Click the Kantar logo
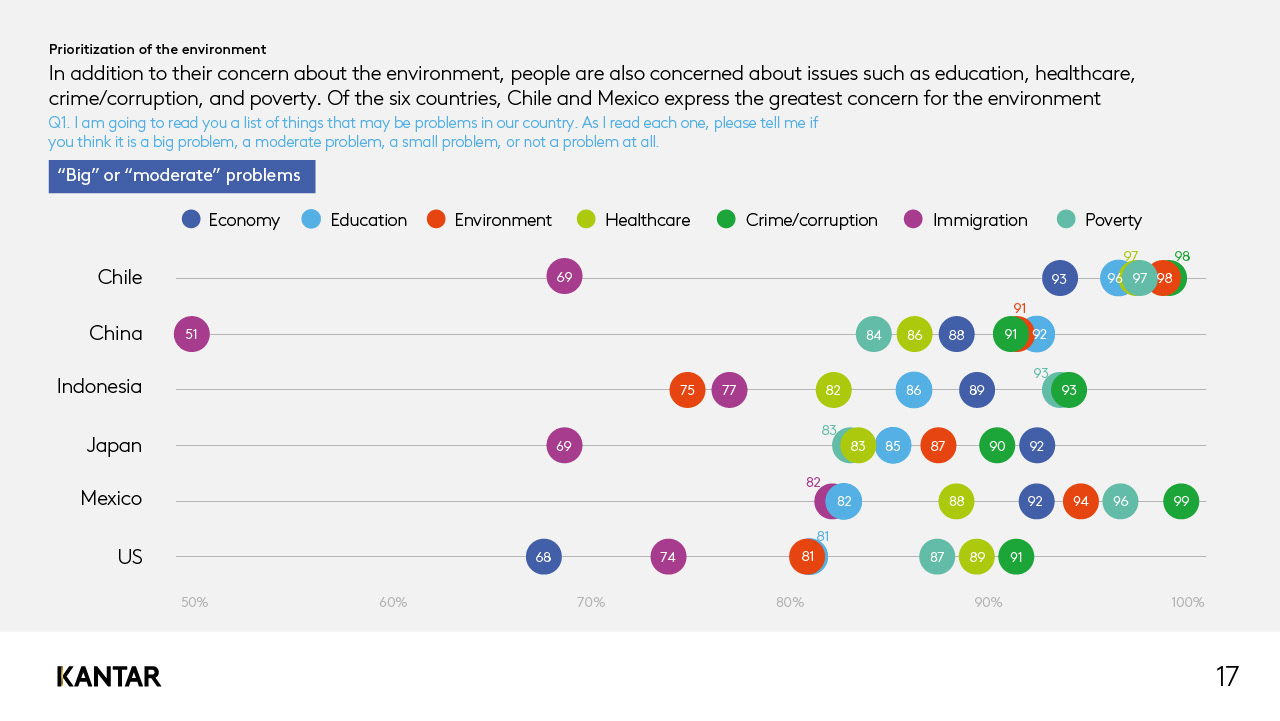Image resolution: width=1280 pixels, height=721 pixels. click(x=109, y=677)
